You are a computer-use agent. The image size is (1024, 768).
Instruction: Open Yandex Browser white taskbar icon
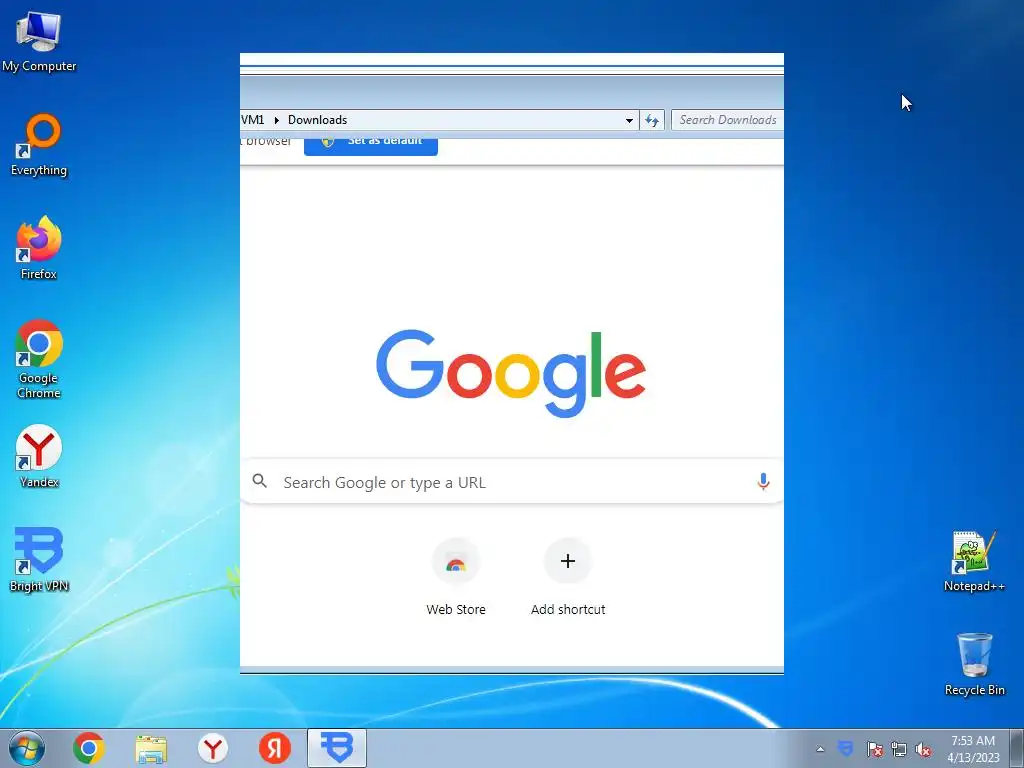tap(213, 748)
